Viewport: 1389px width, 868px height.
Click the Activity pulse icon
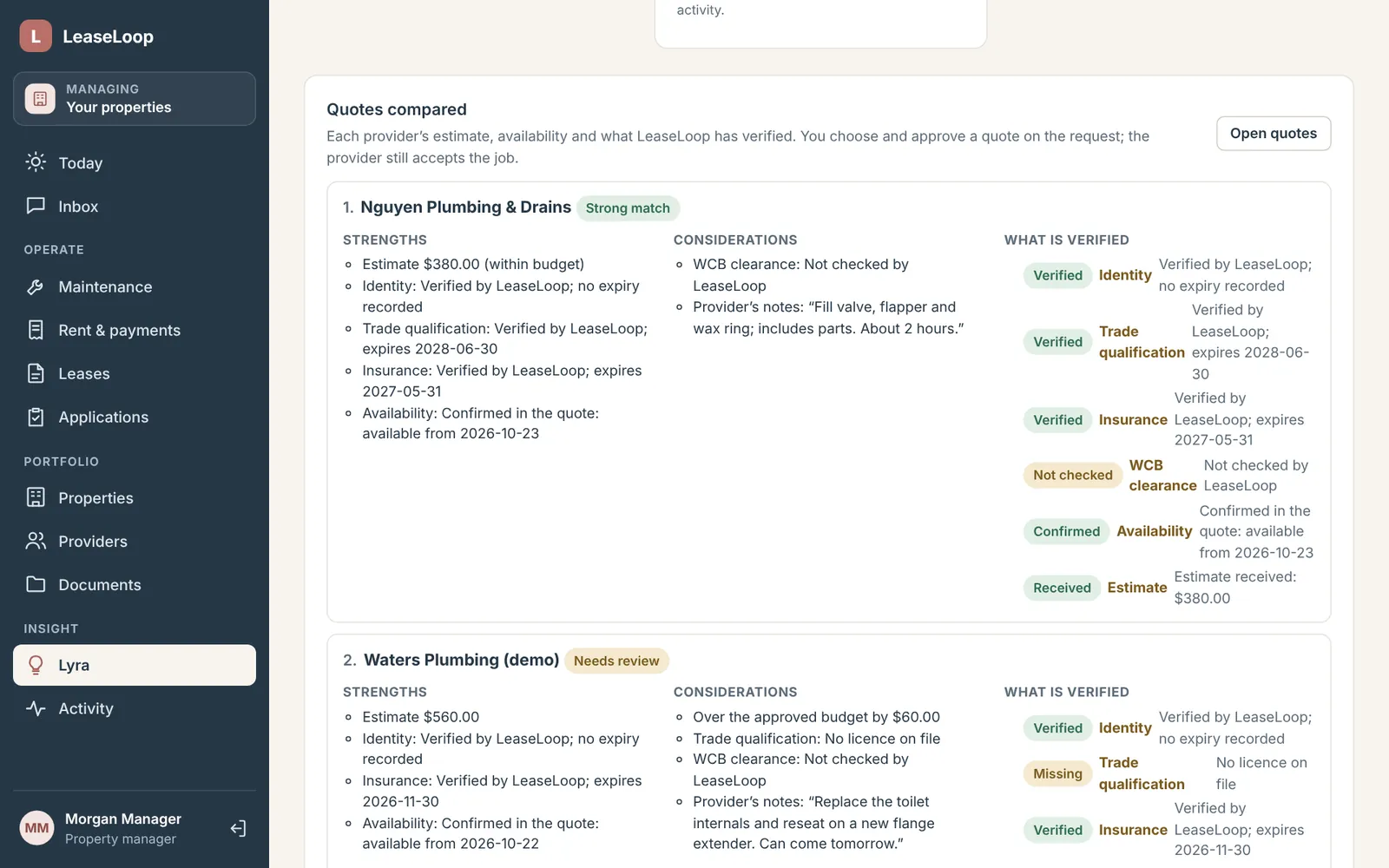[x=36, y=708]
